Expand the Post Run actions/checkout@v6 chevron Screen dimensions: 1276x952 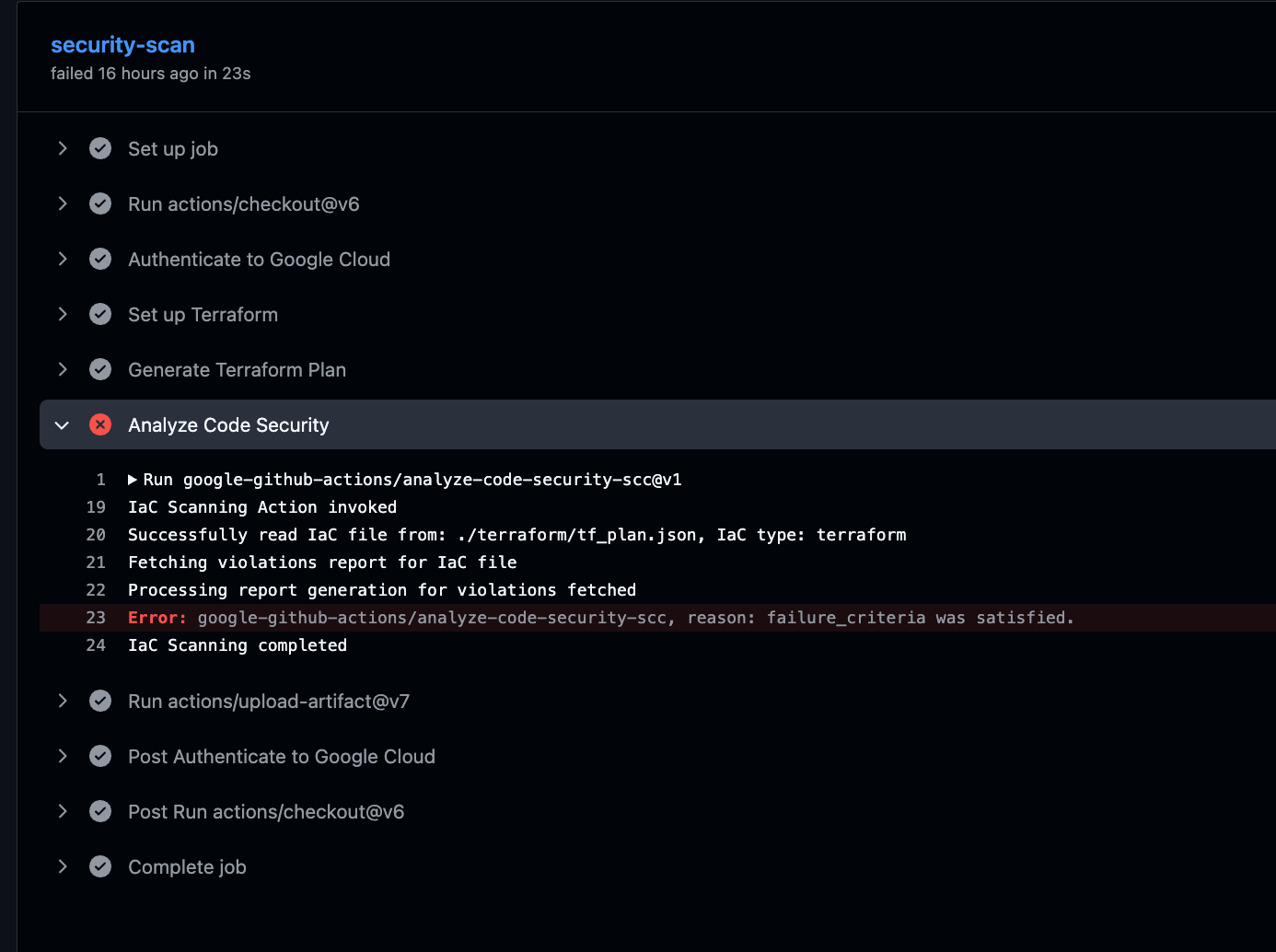pyautogui.click(x=63, y=811)
